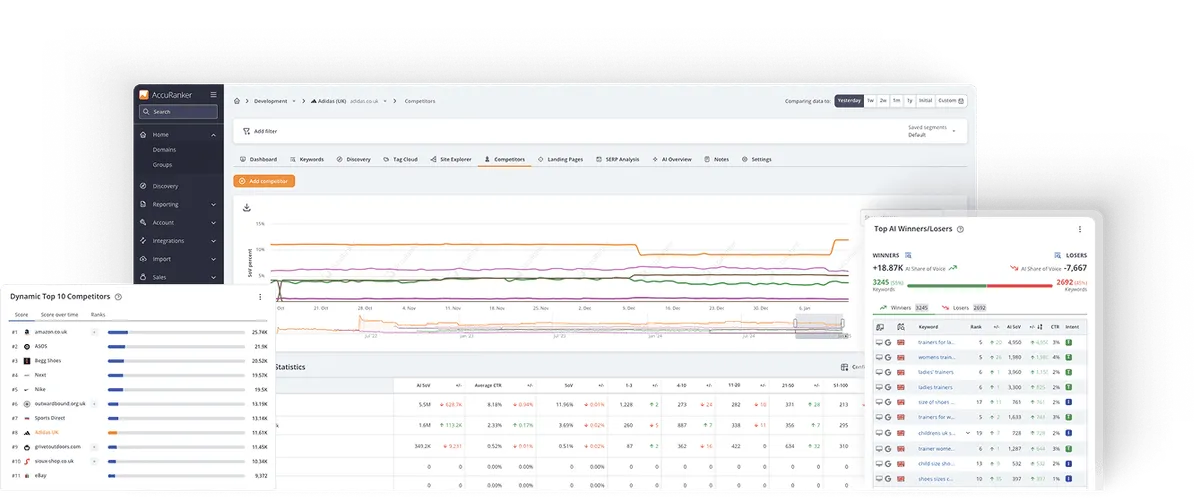Open Import in the sidebar
Screen dimensions: 1200x502
point(161,258)
